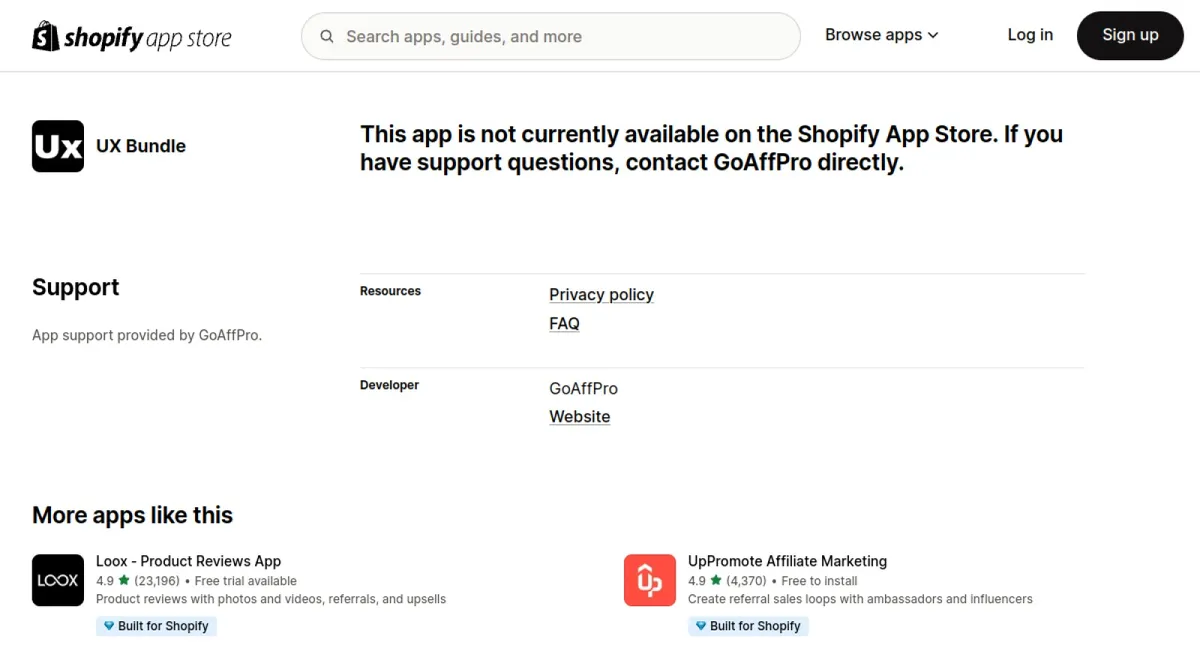This screenshot has width=1200, height=650.
Task: Click the UpPromote green rating star
Action: (x=716, y=580)
